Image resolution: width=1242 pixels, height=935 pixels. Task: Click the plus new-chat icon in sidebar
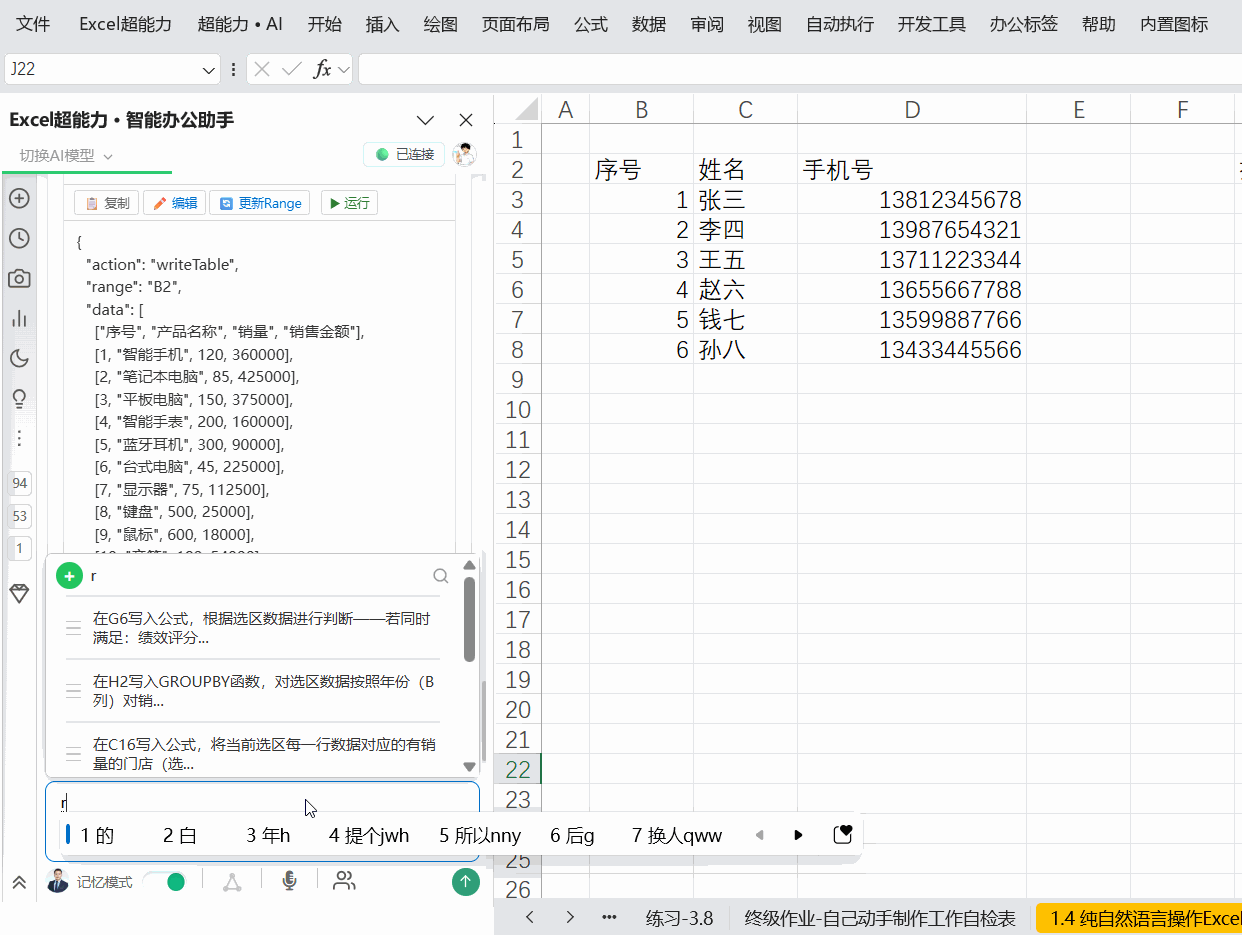coord(18,198)
